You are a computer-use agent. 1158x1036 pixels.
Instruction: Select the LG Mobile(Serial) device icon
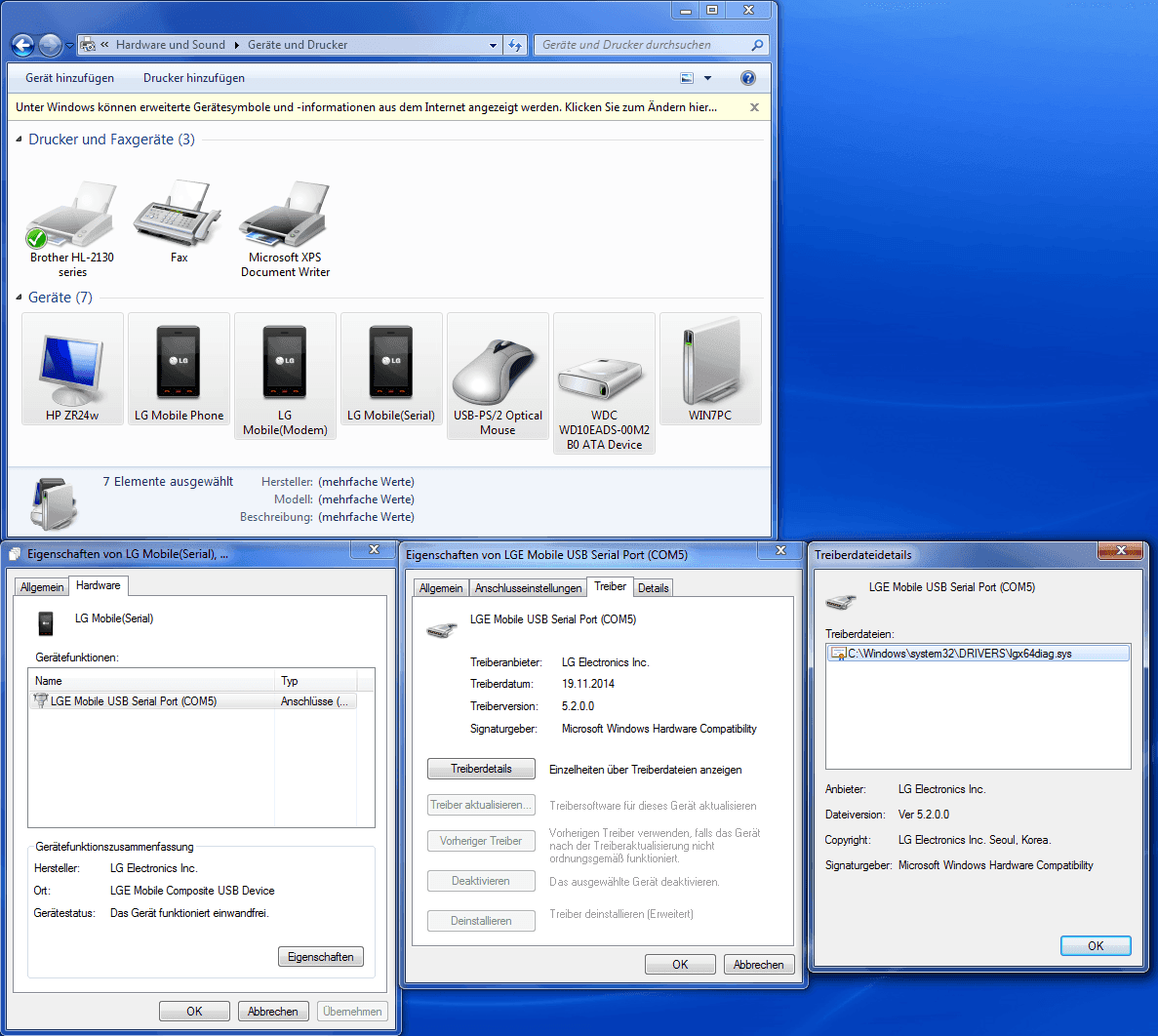tap(390, 362)
